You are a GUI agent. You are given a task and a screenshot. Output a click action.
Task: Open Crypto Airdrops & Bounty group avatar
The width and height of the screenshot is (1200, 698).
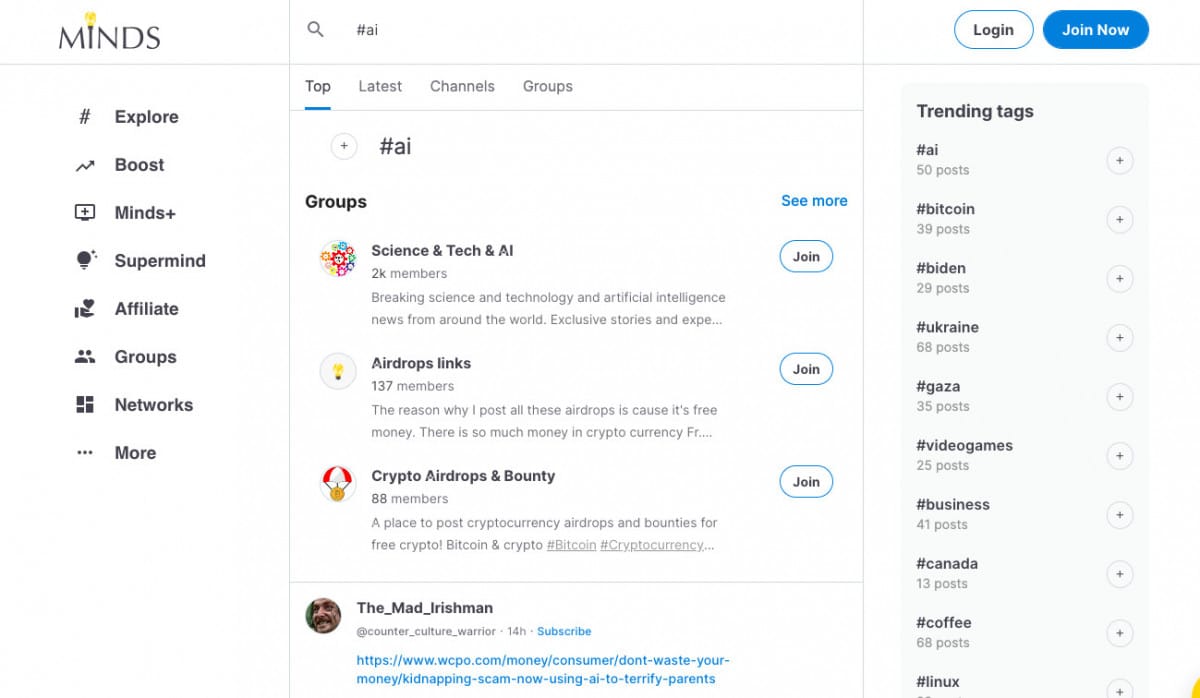pyautogui.click(x=338, y=484)
